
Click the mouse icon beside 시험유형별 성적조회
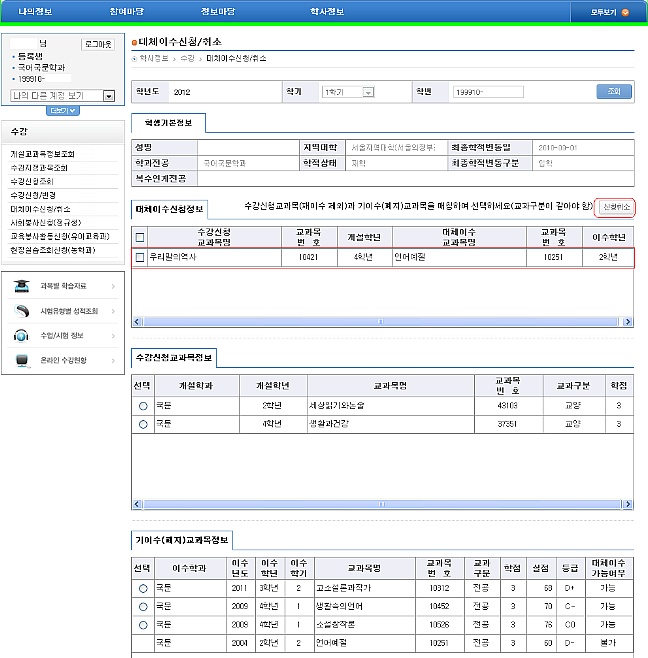click(22, 311)
